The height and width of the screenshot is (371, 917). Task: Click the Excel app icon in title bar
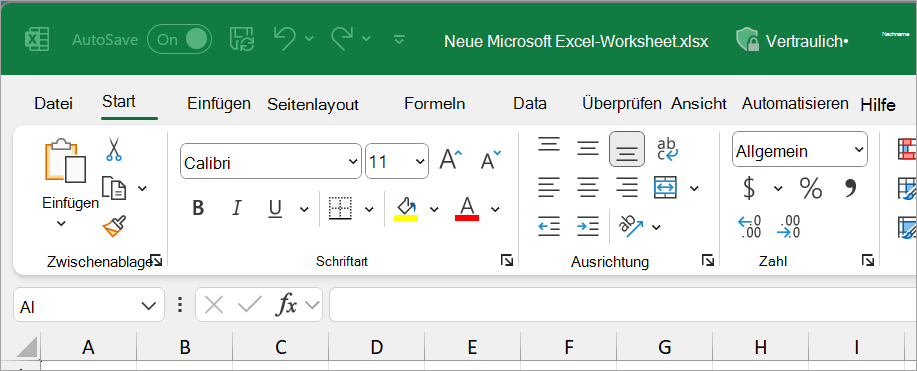(x=36, y=40)
